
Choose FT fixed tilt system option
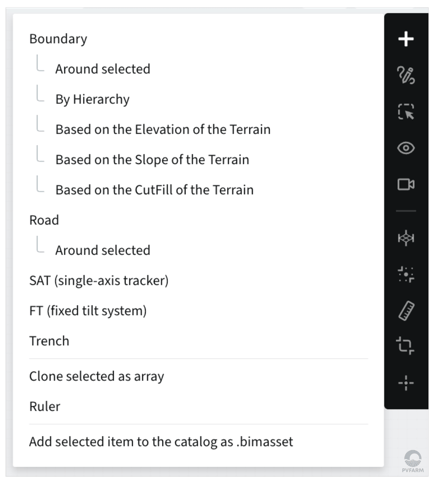click(x=88, y=311)
